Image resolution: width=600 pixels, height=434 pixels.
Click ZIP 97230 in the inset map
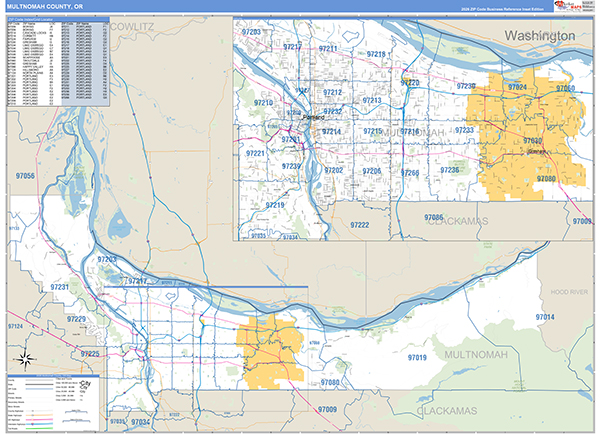click(466, 86)
